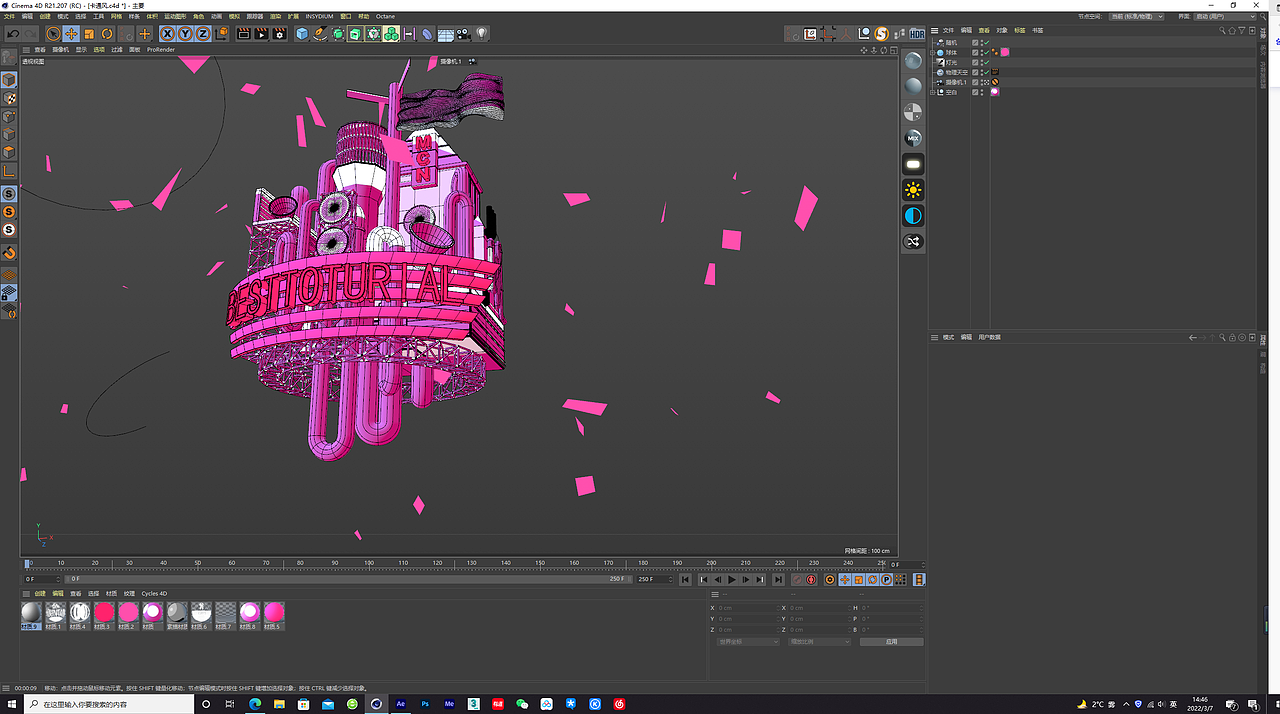The image size is (1280, 714).
Task: Expand the 空白 null object node
Action: pos(932,92)
